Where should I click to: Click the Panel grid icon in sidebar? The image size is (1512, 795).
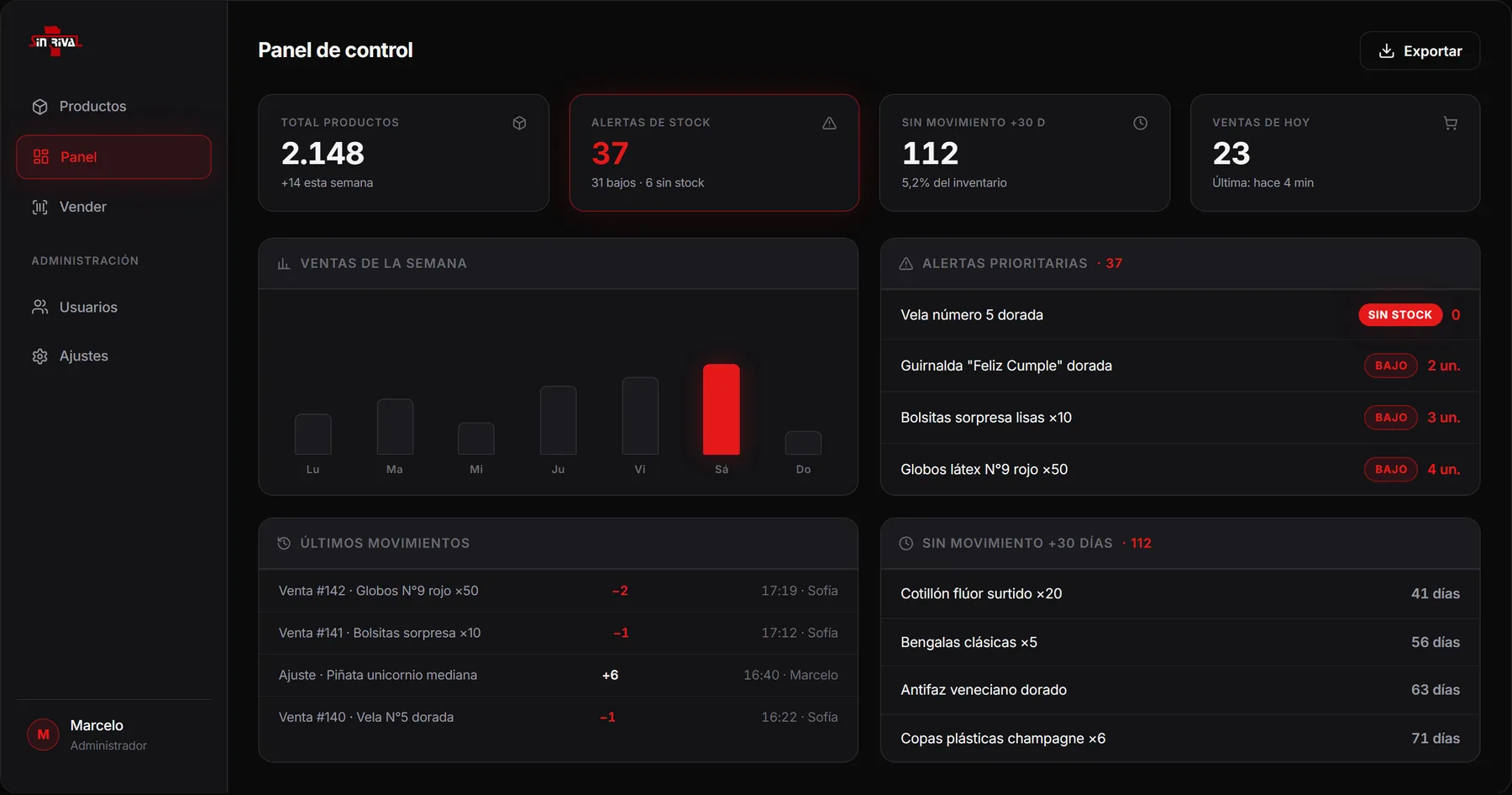(40, 157)
